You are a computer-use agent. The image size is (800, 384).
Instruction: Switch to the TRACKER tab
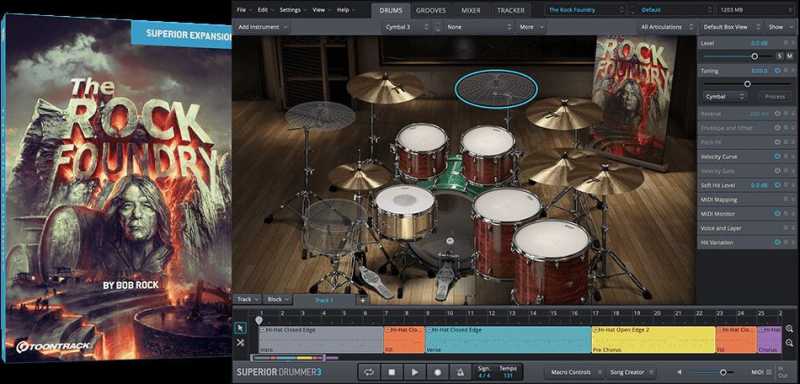click(x=510, y=10)
